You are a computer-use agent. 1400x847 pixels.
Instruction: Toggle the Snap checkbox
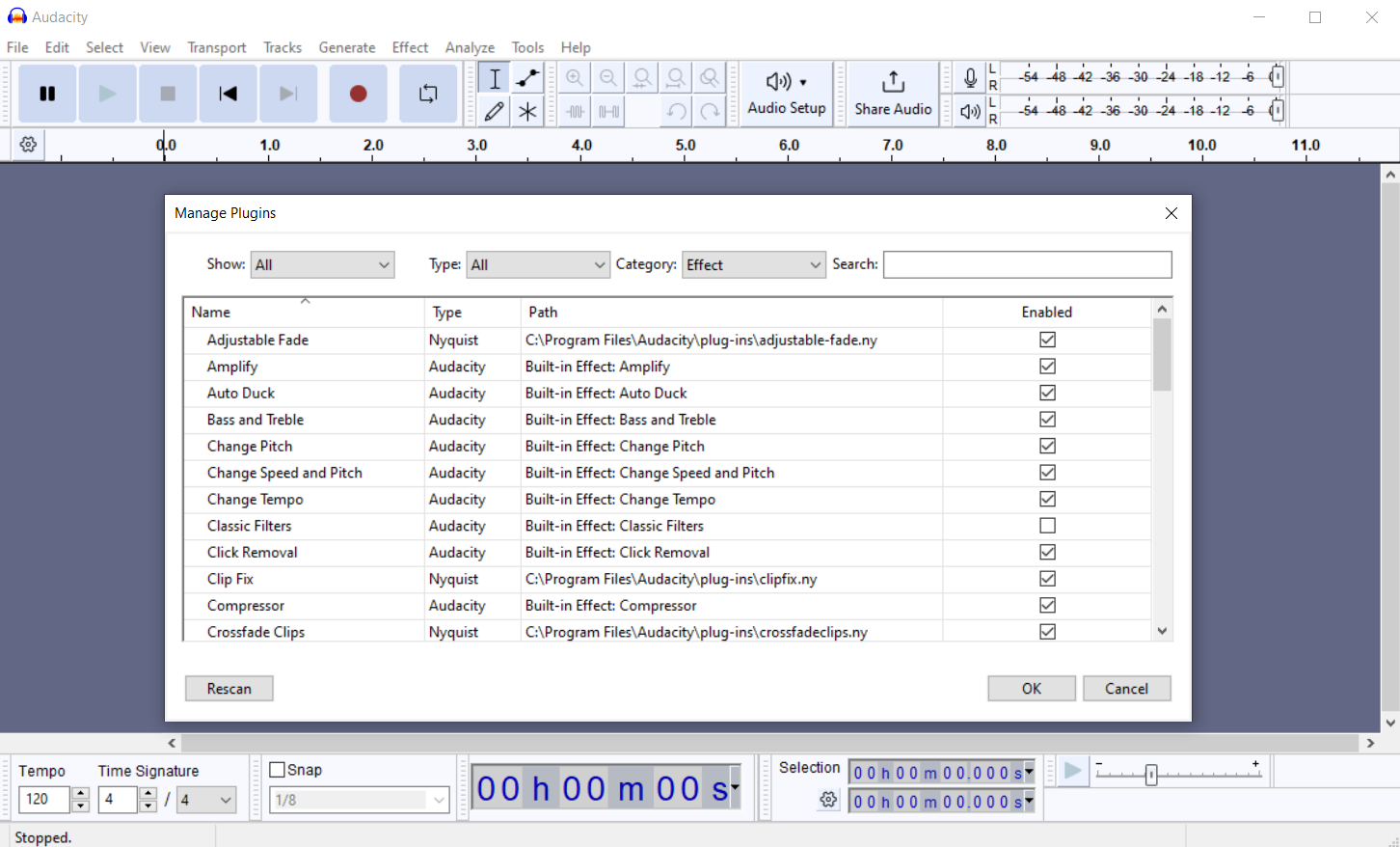tap(278, 770)
